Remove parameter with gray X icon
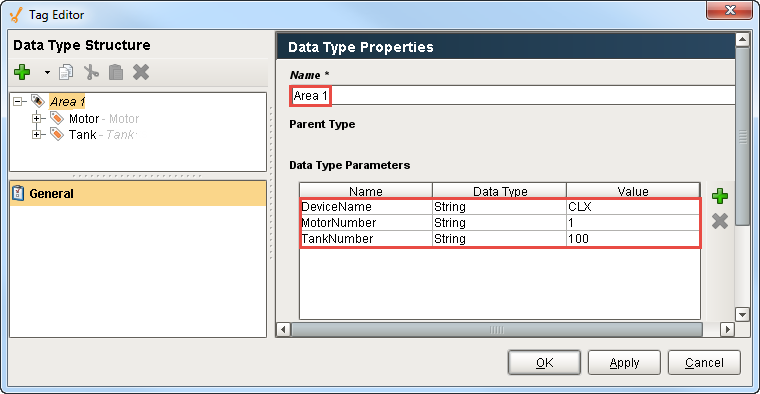 point(720,221)
